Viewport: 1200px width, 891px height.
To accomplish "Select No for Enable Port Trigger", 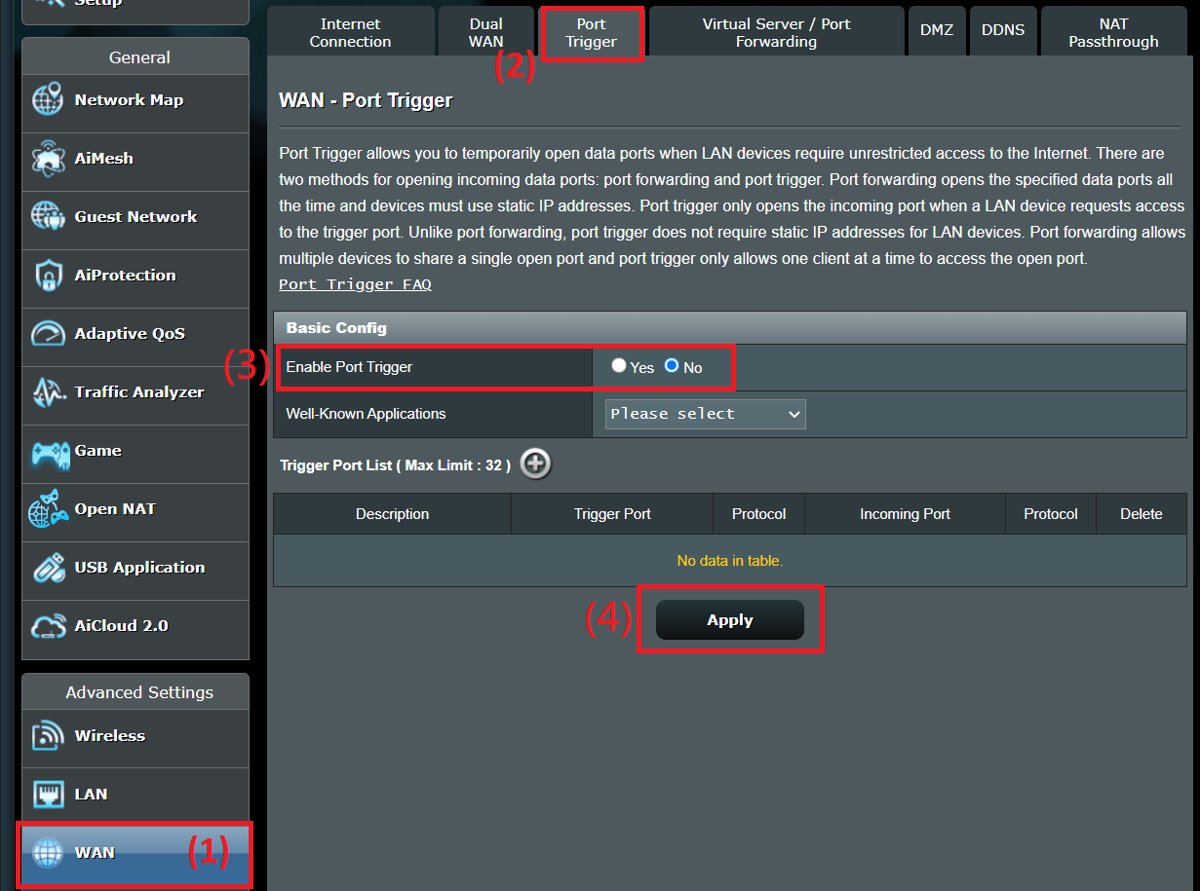I will 672,366.
